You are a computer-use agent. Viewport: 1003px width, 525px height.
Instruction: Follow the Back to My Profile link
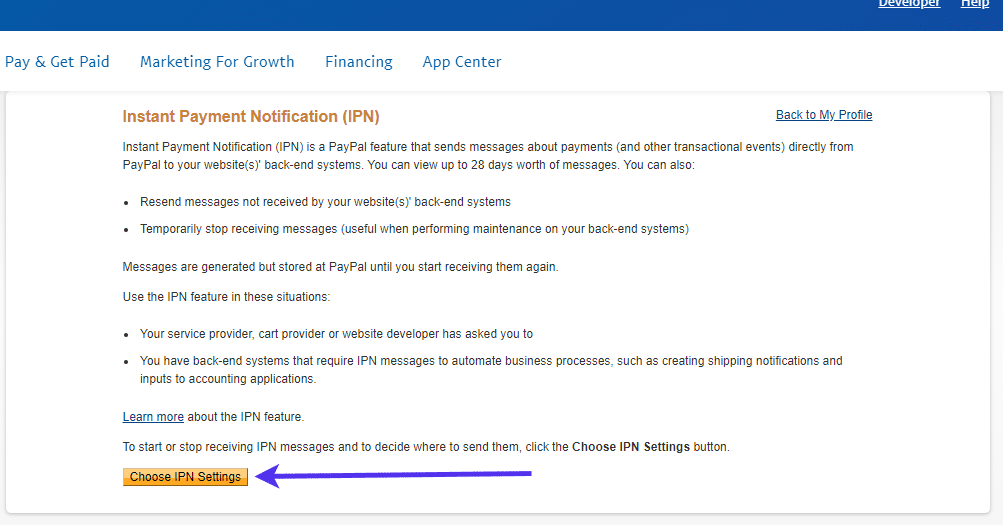(x=824, y=115)
